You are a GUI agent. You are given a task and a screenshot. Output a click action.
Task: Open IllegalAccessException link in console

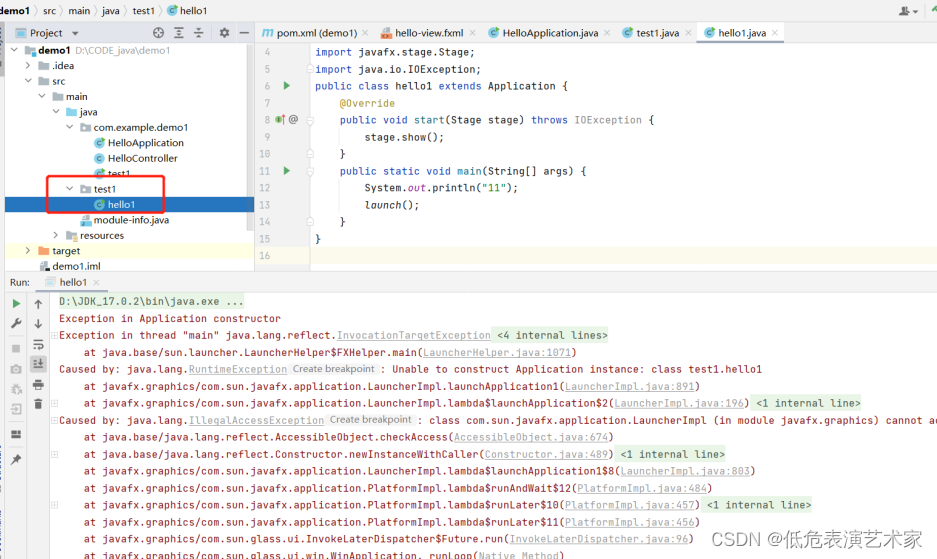[x=256, y=420]
